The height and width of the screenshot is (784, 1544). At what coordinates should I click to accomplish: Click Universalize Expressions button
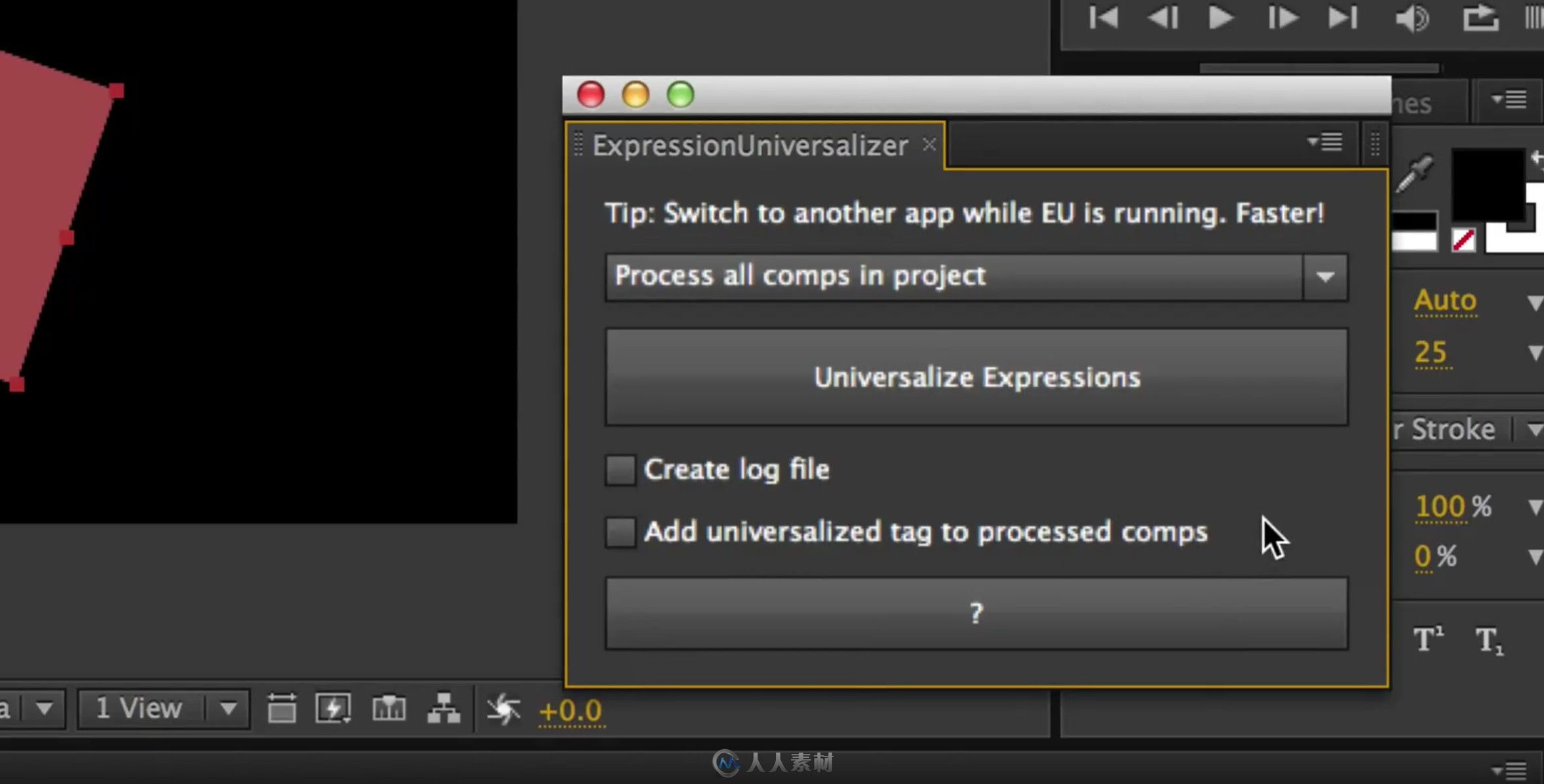pyautogui.click(x=976, y=377)
